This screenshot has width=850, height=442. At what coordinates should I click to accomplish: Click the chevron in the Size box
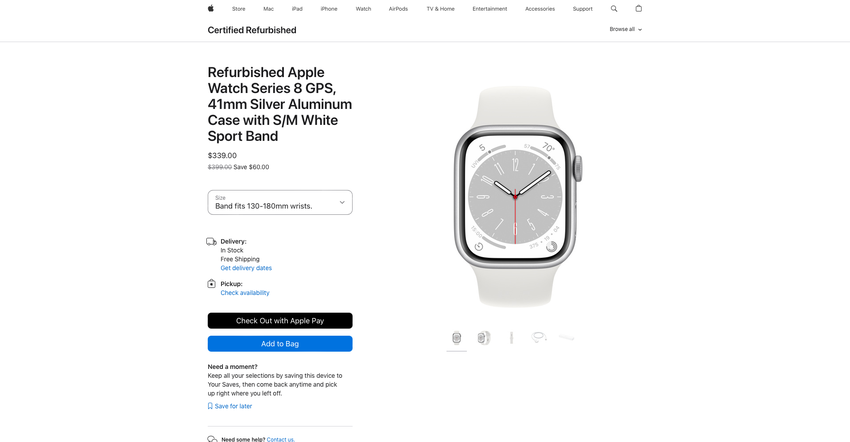point(342,202)
